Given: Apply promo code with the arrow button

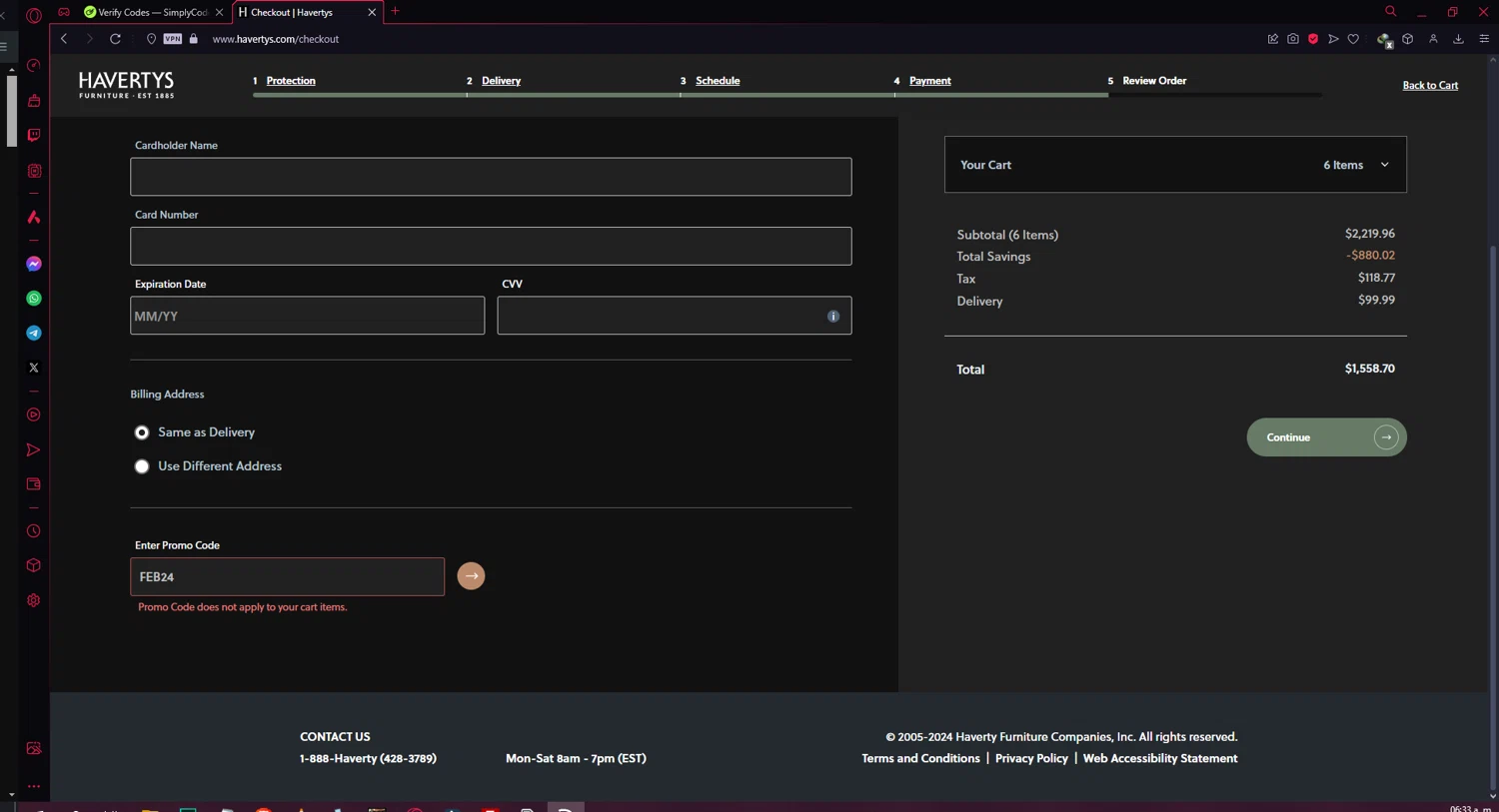Looking at the screenshot, I should (471, 576).
